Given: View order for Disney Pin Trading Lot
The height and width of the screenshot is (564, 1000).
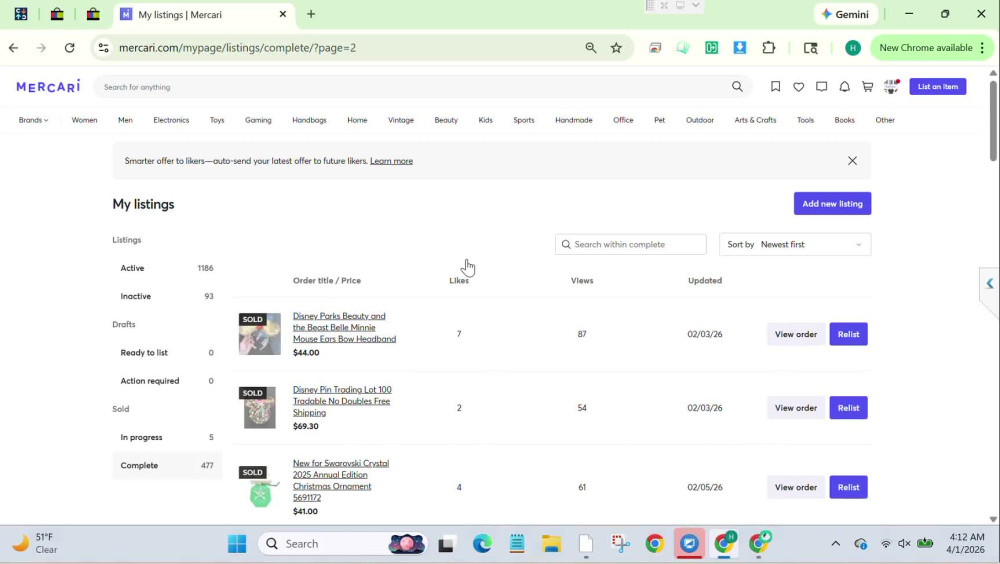Looking at the screenshot, I should [x=795, y=408].
